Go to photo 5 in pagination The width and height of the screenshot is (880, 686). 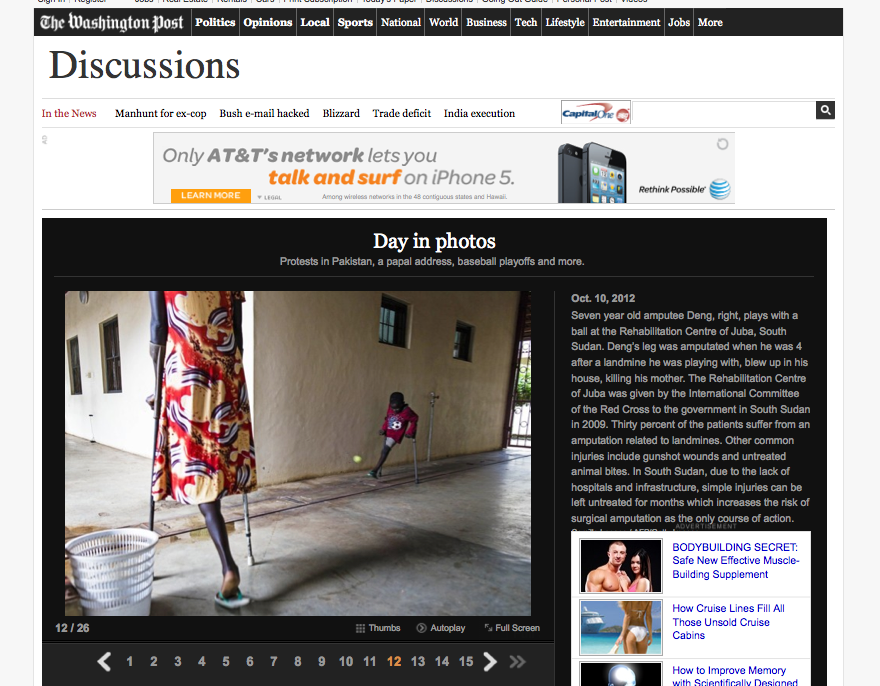tap(226, 662)
